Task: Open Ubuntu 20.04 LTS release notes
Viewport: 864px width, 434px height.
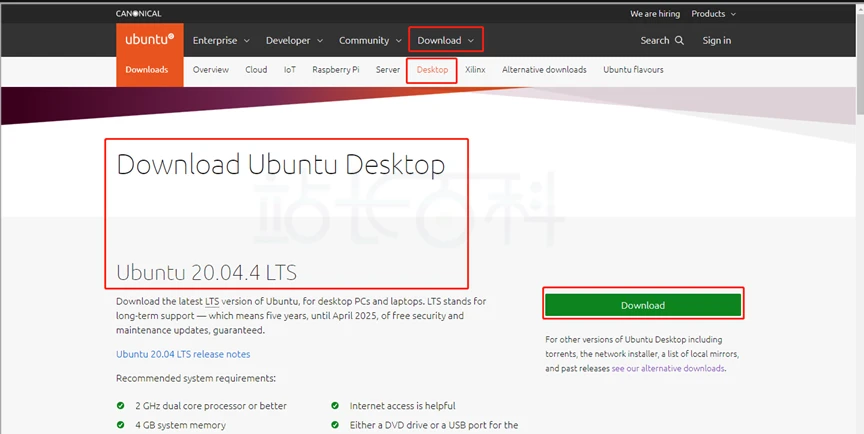Action: (x=183, y=354)
